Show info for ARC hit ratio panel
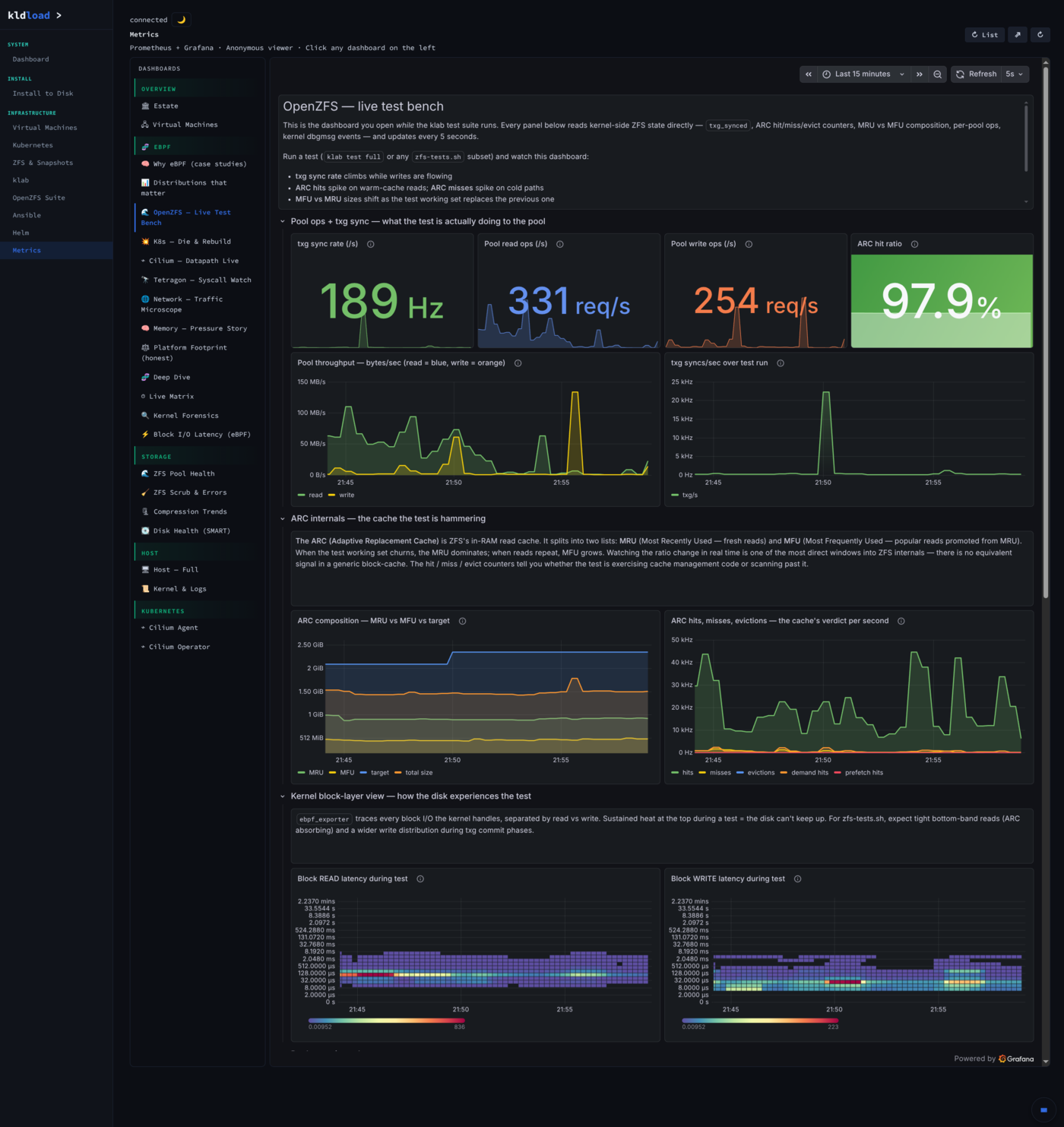Image resolution: width=1064 pixels, height=1127 pixels. [914, 244]
